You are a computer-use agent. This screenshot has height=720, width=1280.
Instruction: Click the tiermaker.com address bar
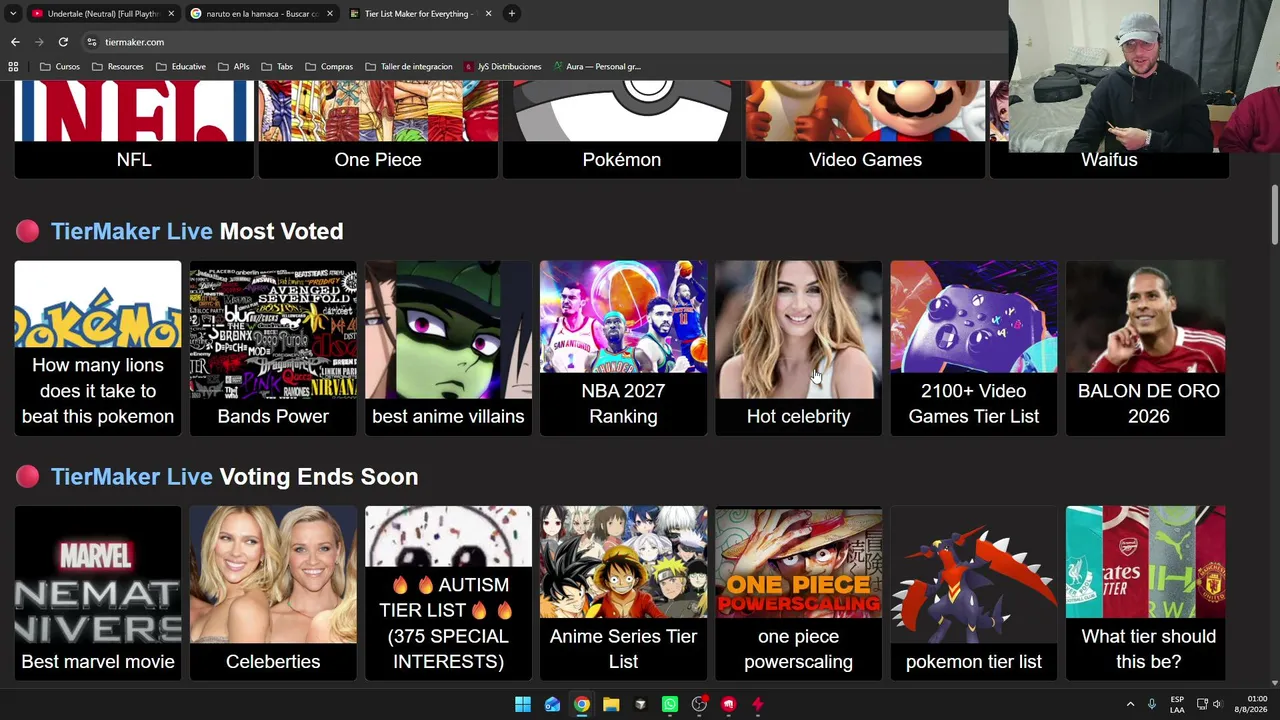pyautogui.click(x=540, y=42)
